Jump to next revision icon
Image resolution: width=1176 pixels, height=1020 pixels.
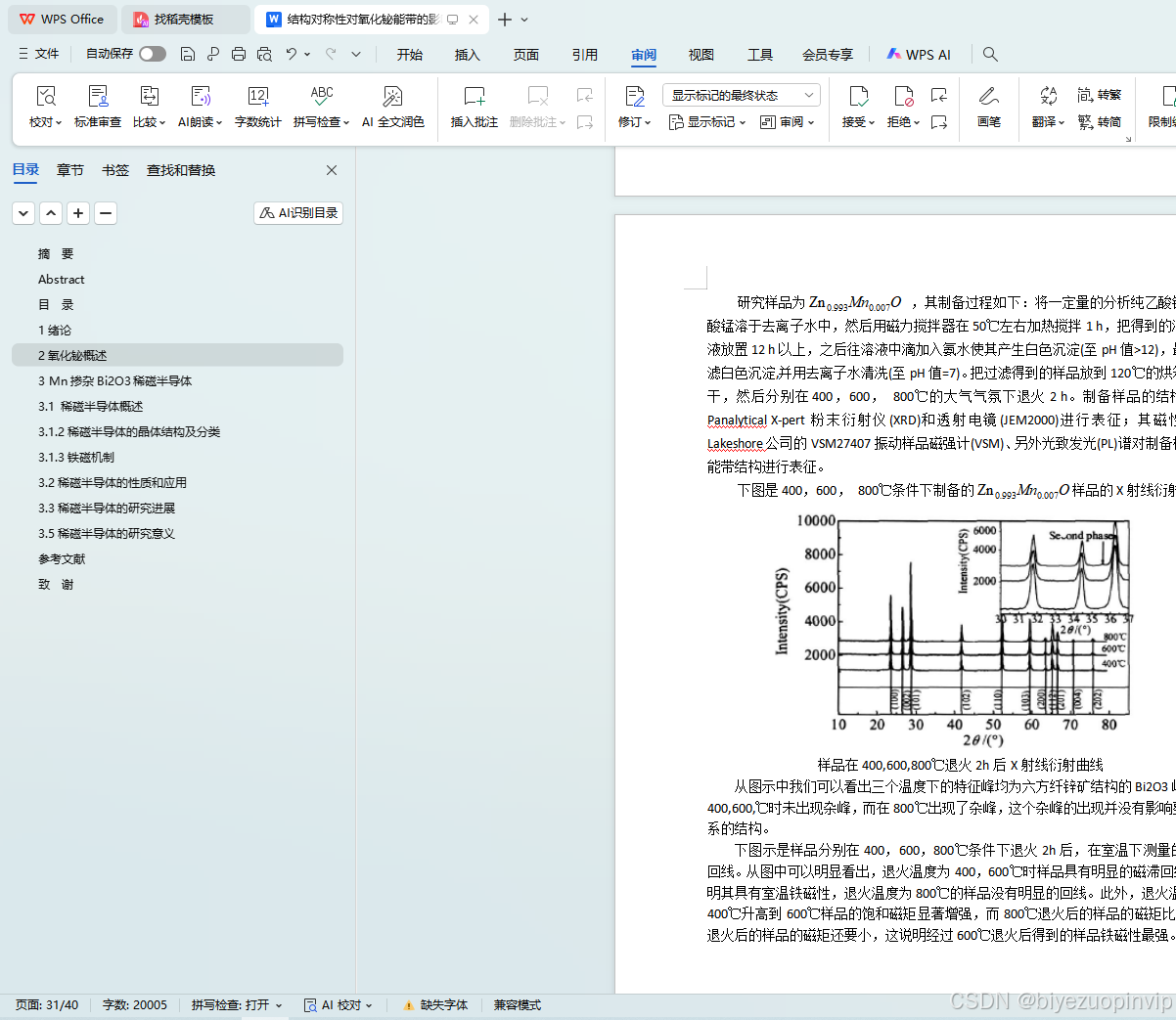click(939, 122)
